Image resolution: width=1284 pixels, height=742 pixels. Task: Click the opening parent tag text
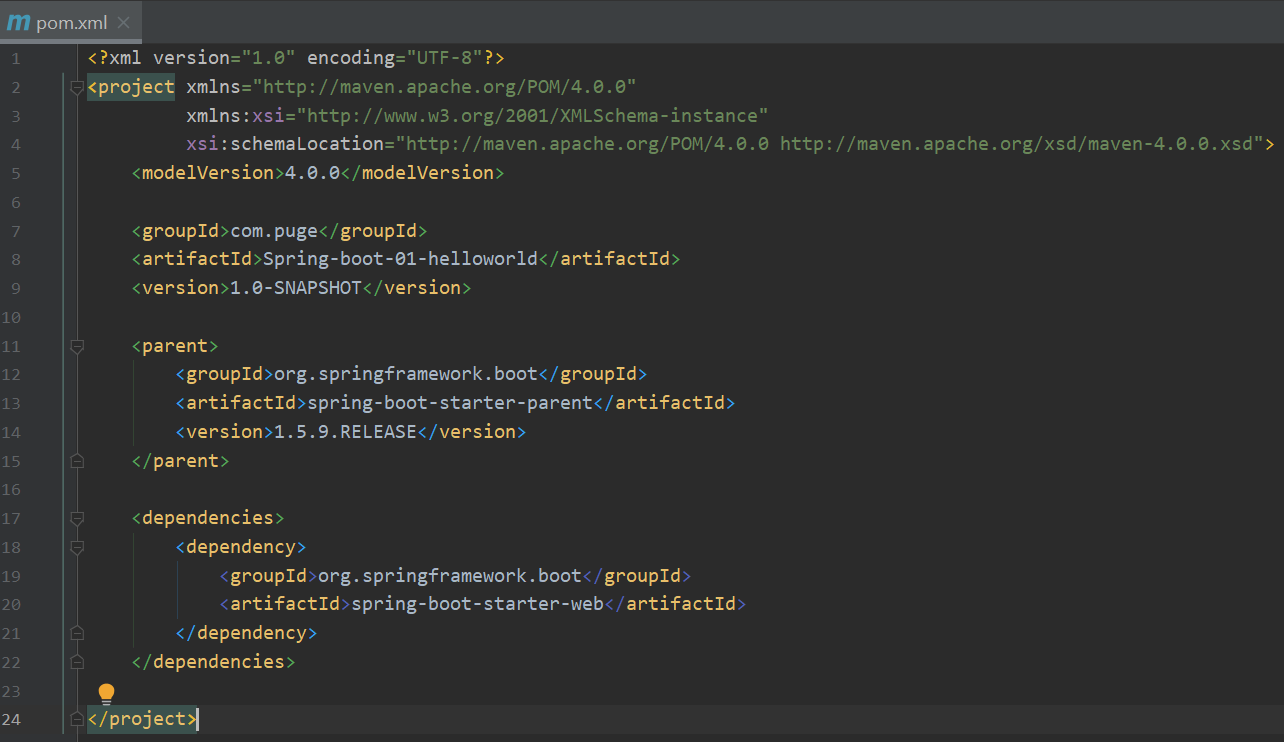pos(175,346)
